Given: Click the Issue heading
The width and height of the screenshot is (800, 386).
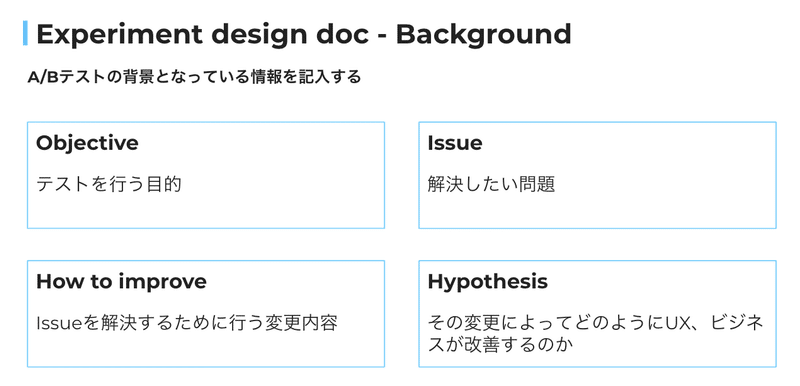Looking at the screenshot, I should point(455,143).
